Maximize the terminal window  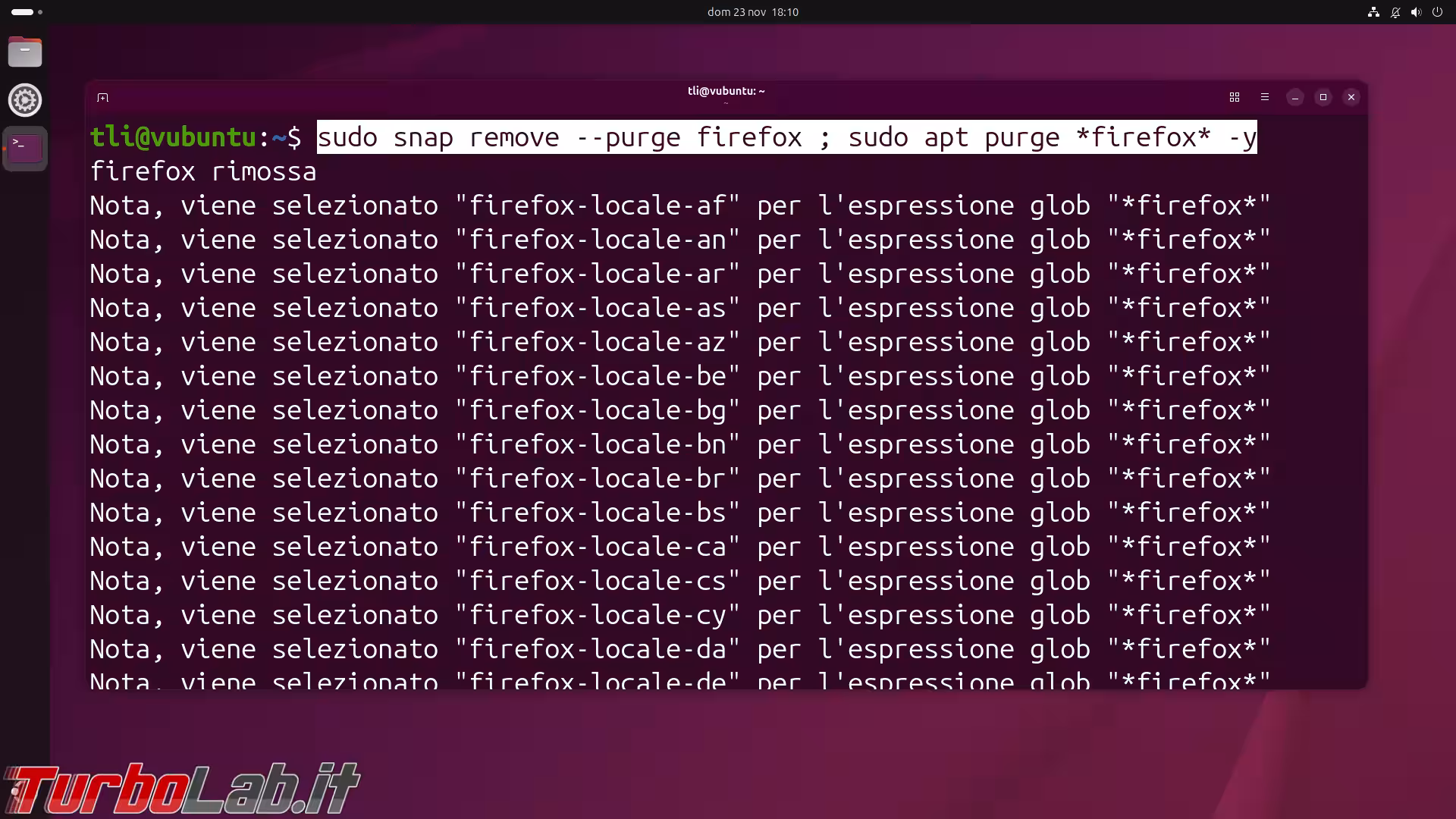tap(1323, 97)
